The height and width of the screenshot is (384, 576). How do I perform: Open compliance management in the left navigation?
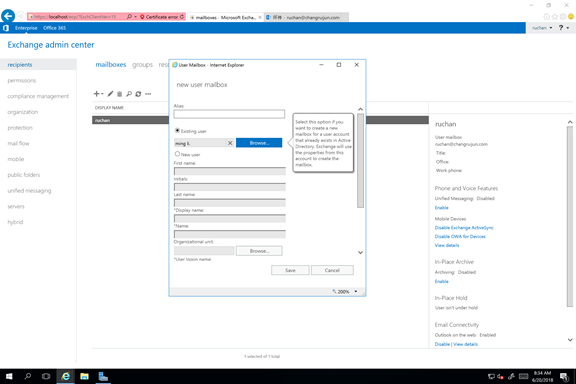38,96
